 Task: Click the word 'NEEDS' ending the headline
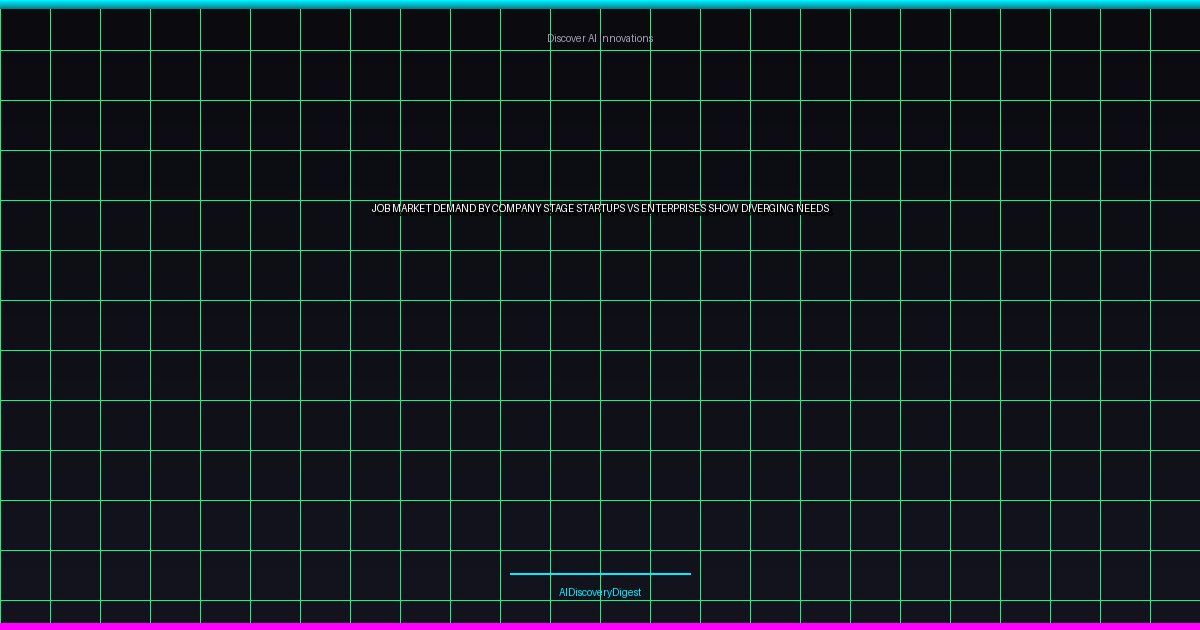tap(813, 208)
